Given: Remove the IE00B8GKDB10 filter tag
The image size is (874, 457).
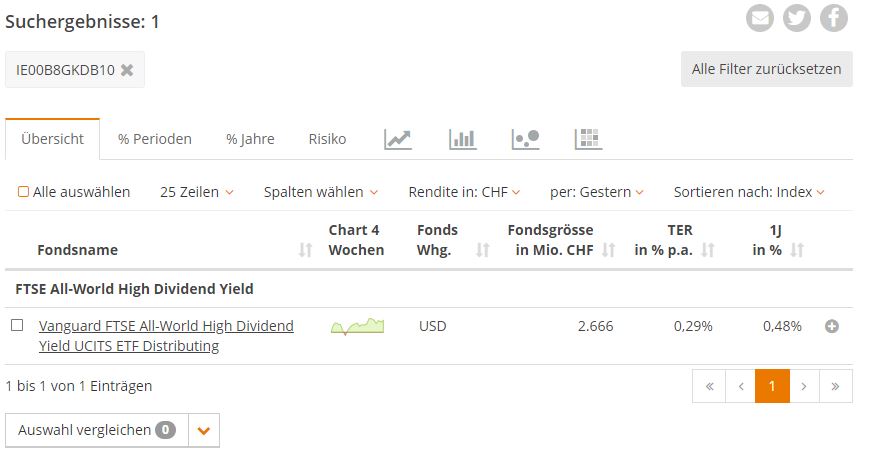Looking at the screenshot, I should (x=127, y=70).
